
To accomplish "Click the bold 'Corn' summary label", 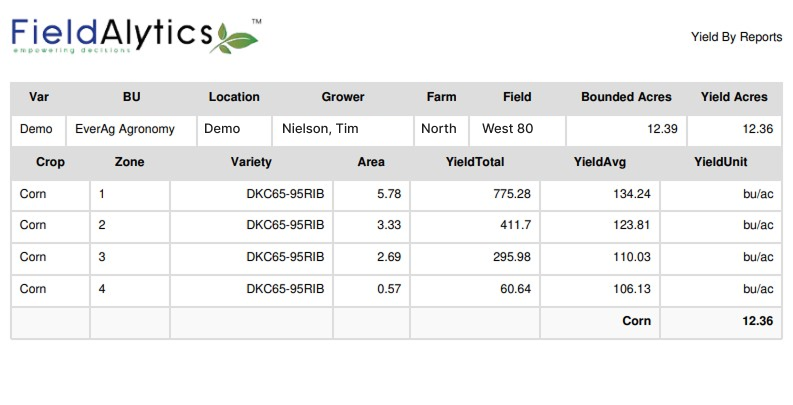I will pos(636,321).
